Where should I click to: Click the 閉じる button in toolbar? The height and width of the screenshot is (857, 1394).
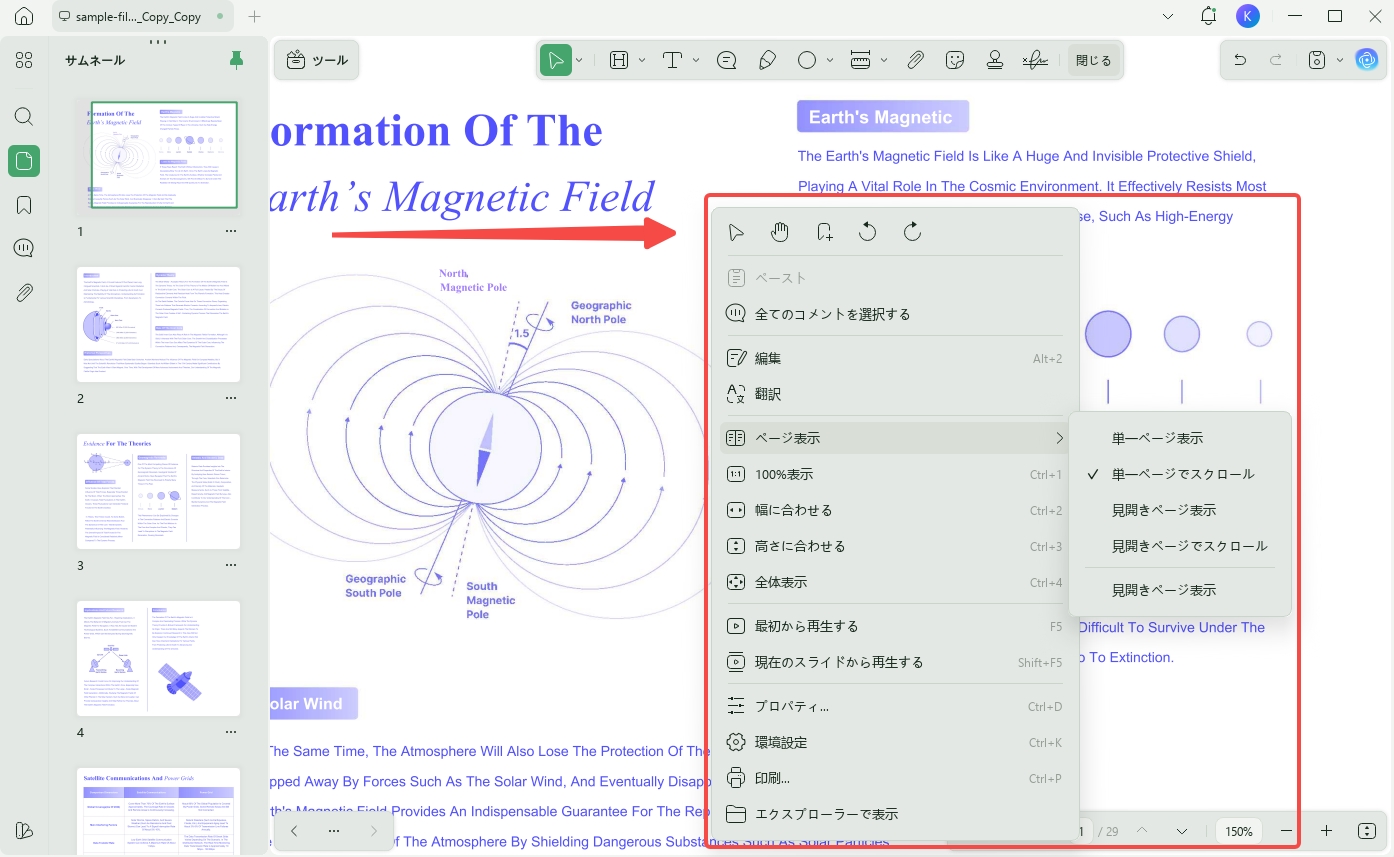pyautogui.click(x=1093, y=60)
